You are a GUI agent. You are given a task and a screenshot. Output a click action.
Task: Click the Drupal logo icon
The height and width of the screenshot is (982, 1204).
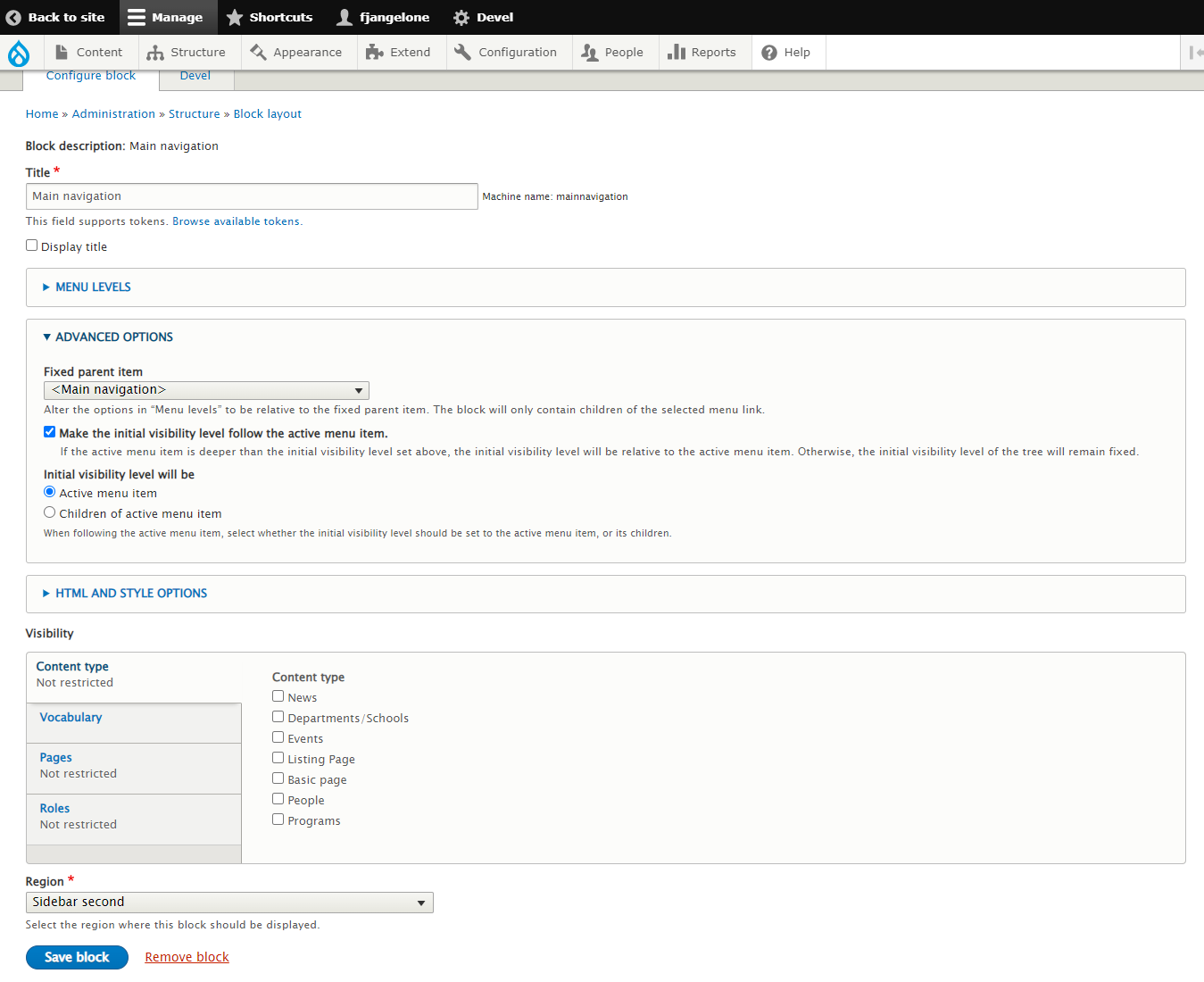click(x=19, y=53)
